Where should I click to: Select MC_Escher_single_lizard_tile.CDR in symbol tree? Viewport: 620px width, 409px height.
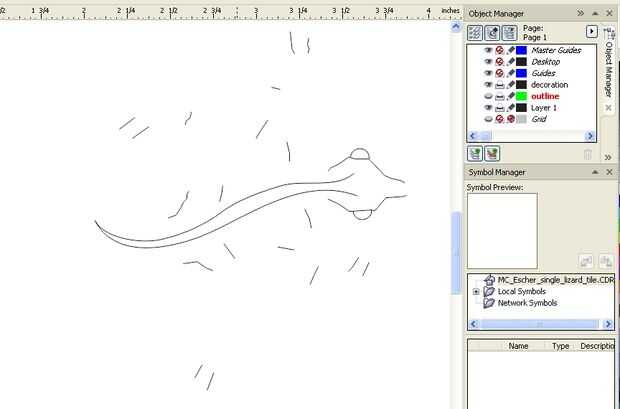pyautogui.click(x=556, y=280)
